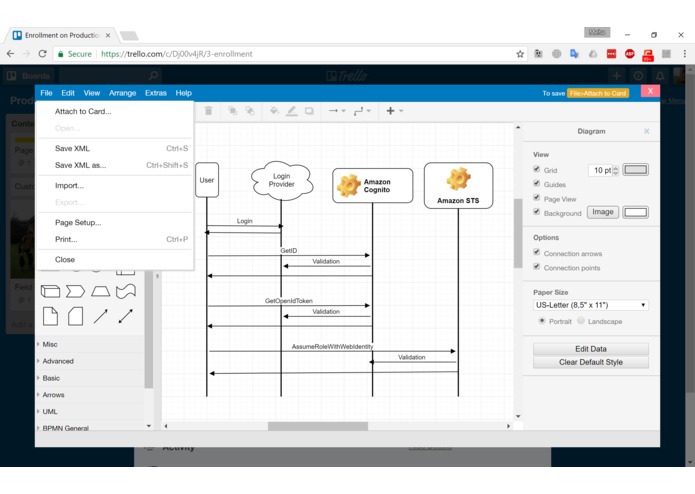Click the background Image button
This screenshot has width=695, height=494.
[603, 212]
